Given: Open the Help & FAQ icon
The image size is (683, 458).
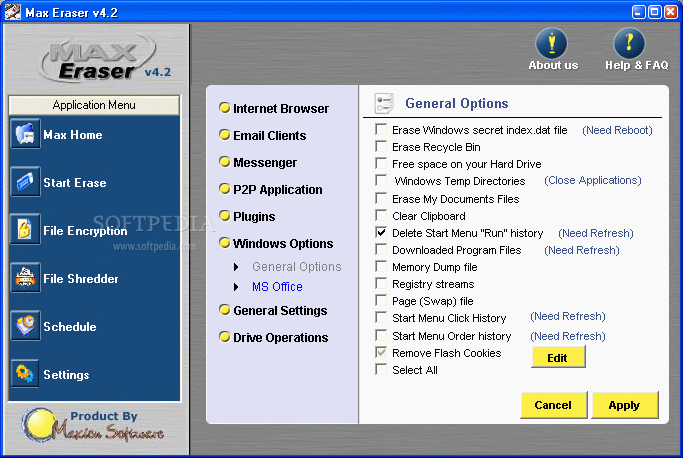Looking at the screenshot, I should click(629, 43).
